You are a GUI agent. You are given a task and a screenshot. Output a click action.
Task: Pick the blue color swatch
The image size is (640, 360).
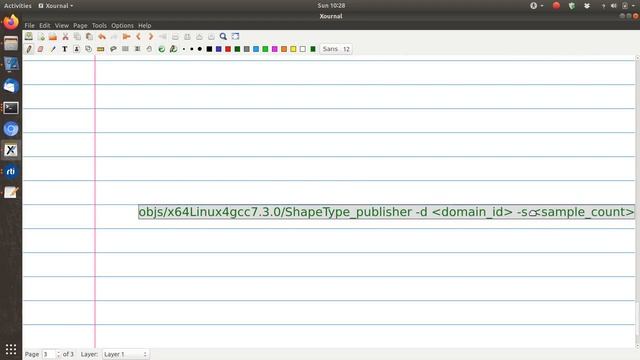[x=218, y=49]
